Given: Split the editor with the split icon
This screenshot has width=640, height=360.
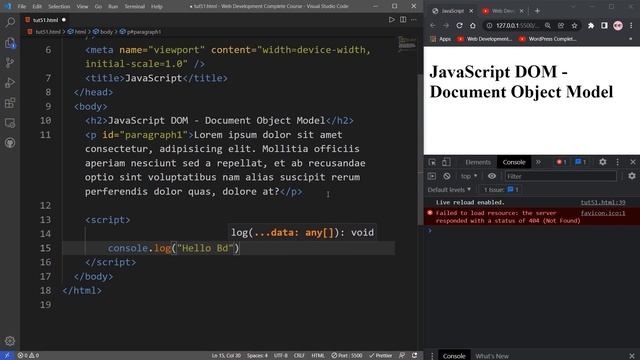Looking at the screenshot, I should tap(403, 20).
